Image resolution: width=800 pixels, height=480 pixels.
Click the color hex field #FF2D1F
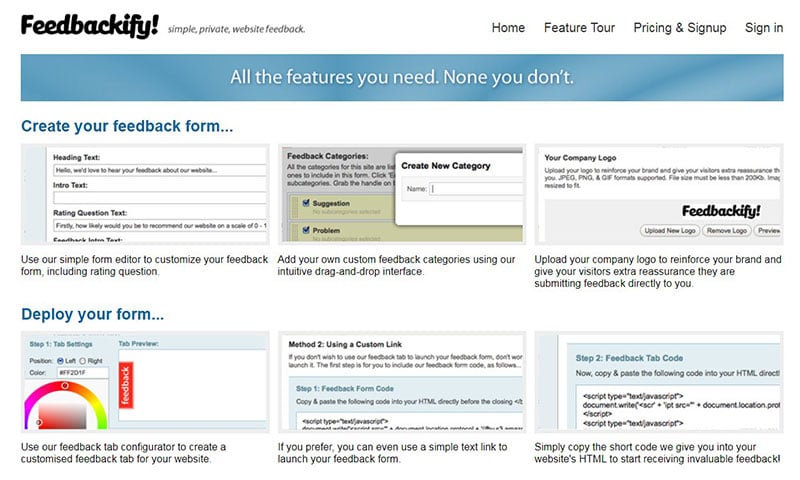pyautogui.click(x=83, y=372)
